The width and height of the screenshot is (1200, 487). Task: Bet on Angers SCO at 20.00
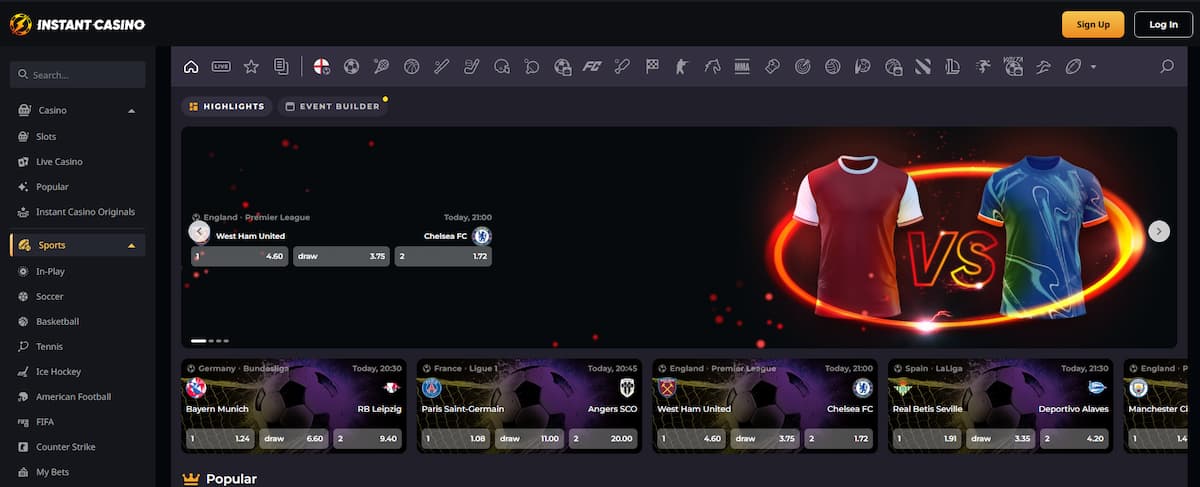click(x=604, y=438)
